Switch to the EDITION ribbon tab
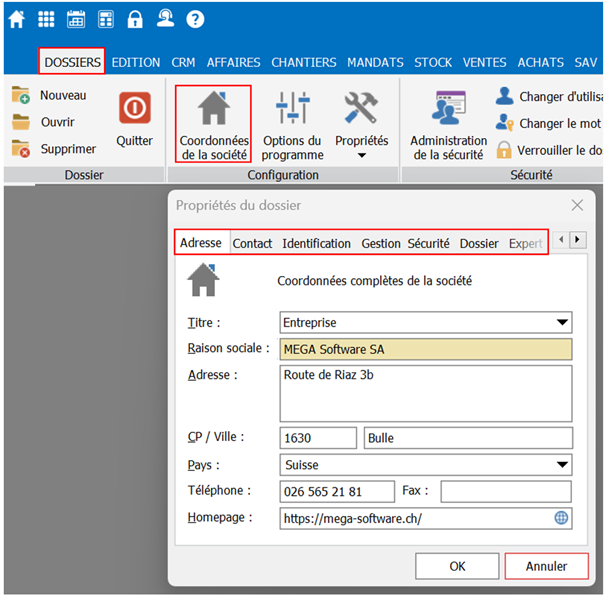Image resolution: width=605 pixels, height=597 pixels. click(x=136, y=62)
